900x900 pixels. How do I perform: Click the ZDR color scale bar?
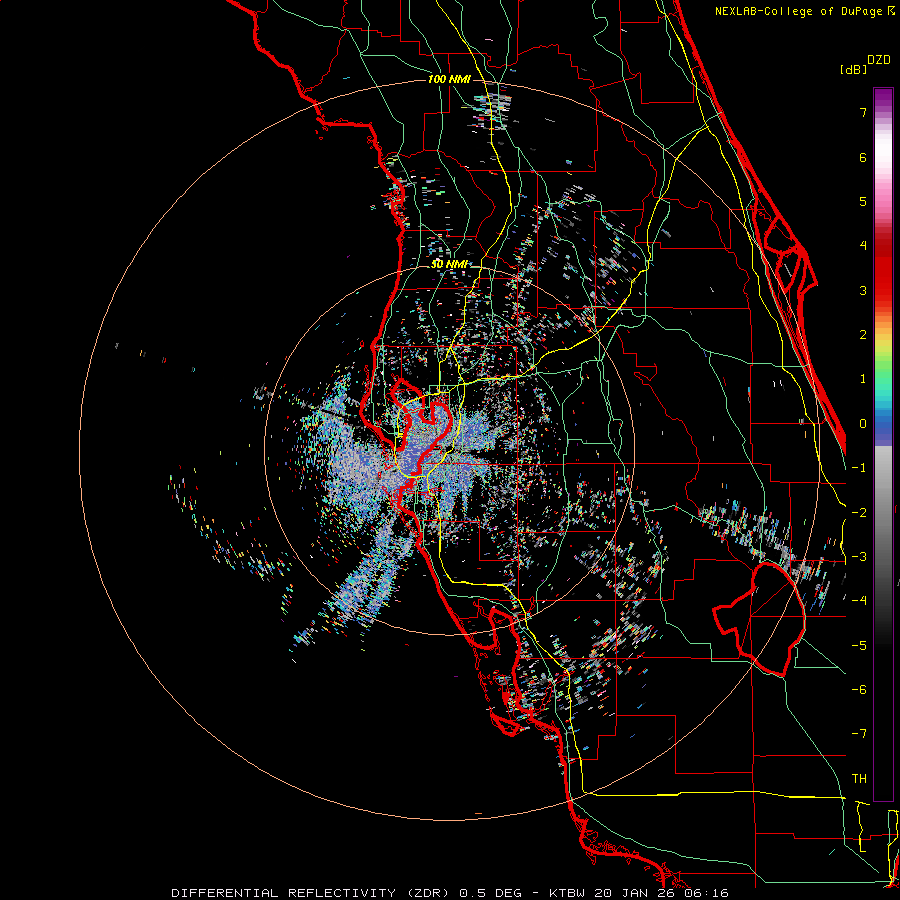(x=883, y=444)
